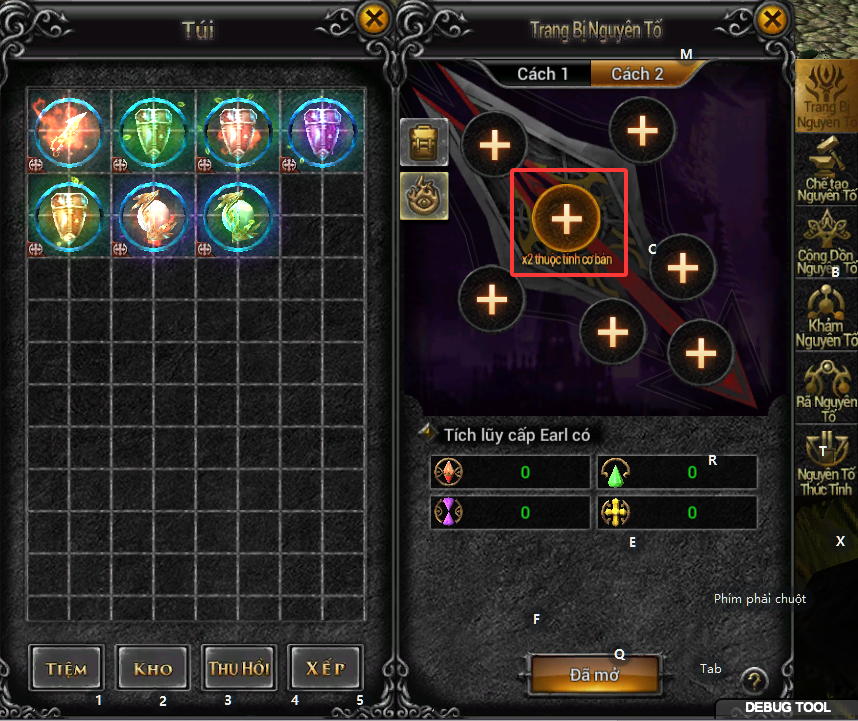Switch to the Cách 2 tab
858x721 pixels.
(637, 74)
